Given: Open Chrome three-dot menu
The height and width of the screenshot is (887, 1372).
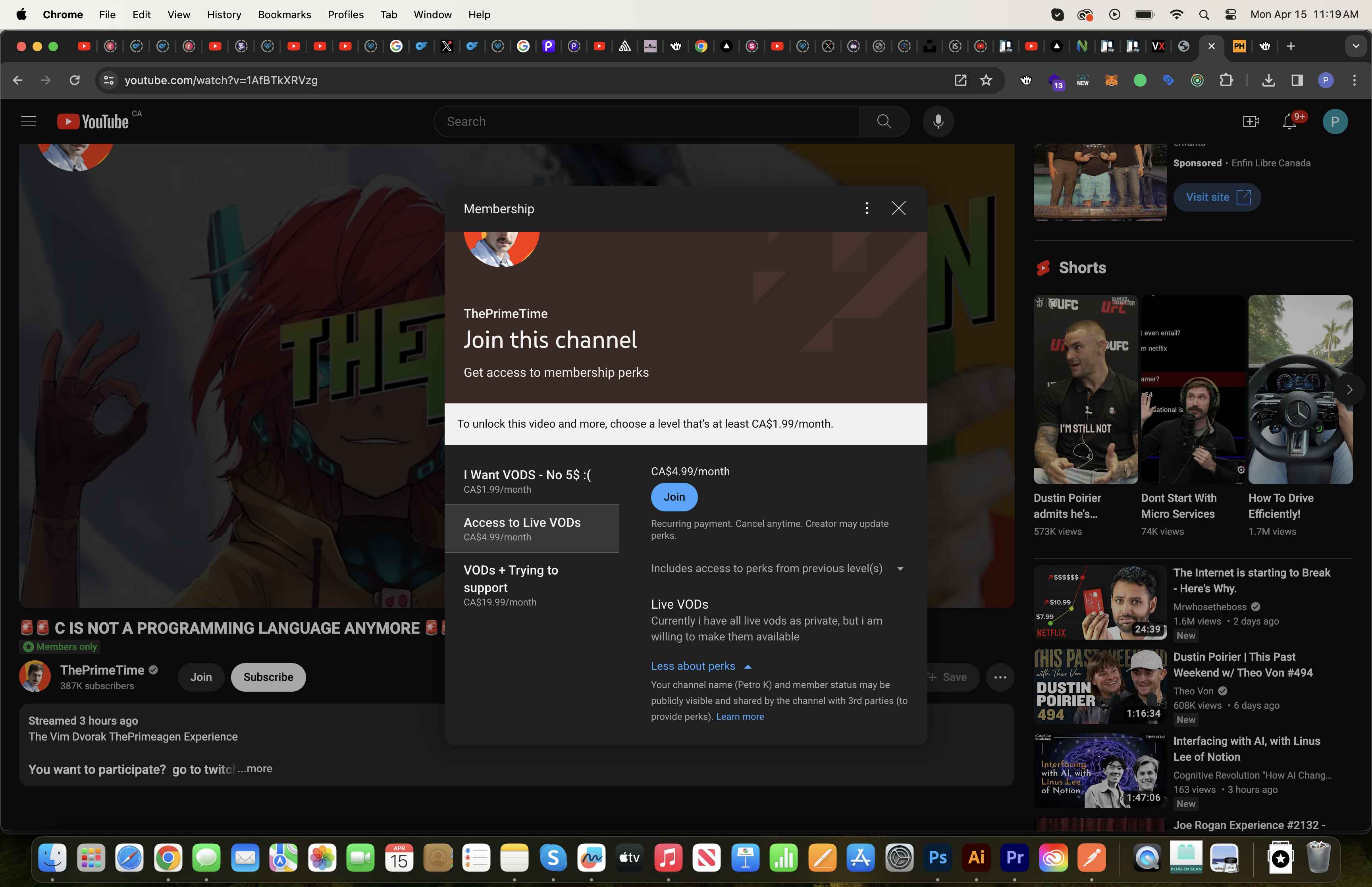Looking at the screenshot, I should click(x=1354, y=80).
